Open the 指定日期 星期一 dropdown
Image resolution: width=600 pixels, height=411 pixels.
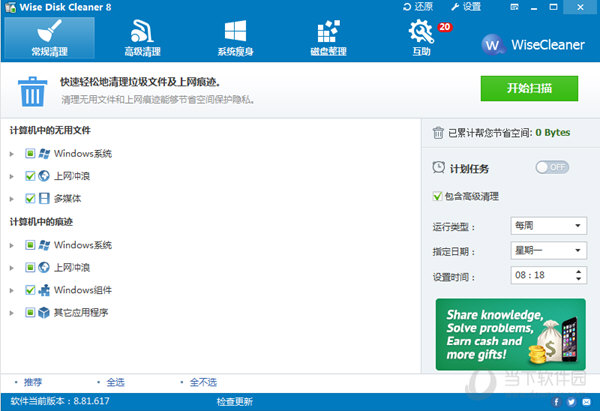548,251
